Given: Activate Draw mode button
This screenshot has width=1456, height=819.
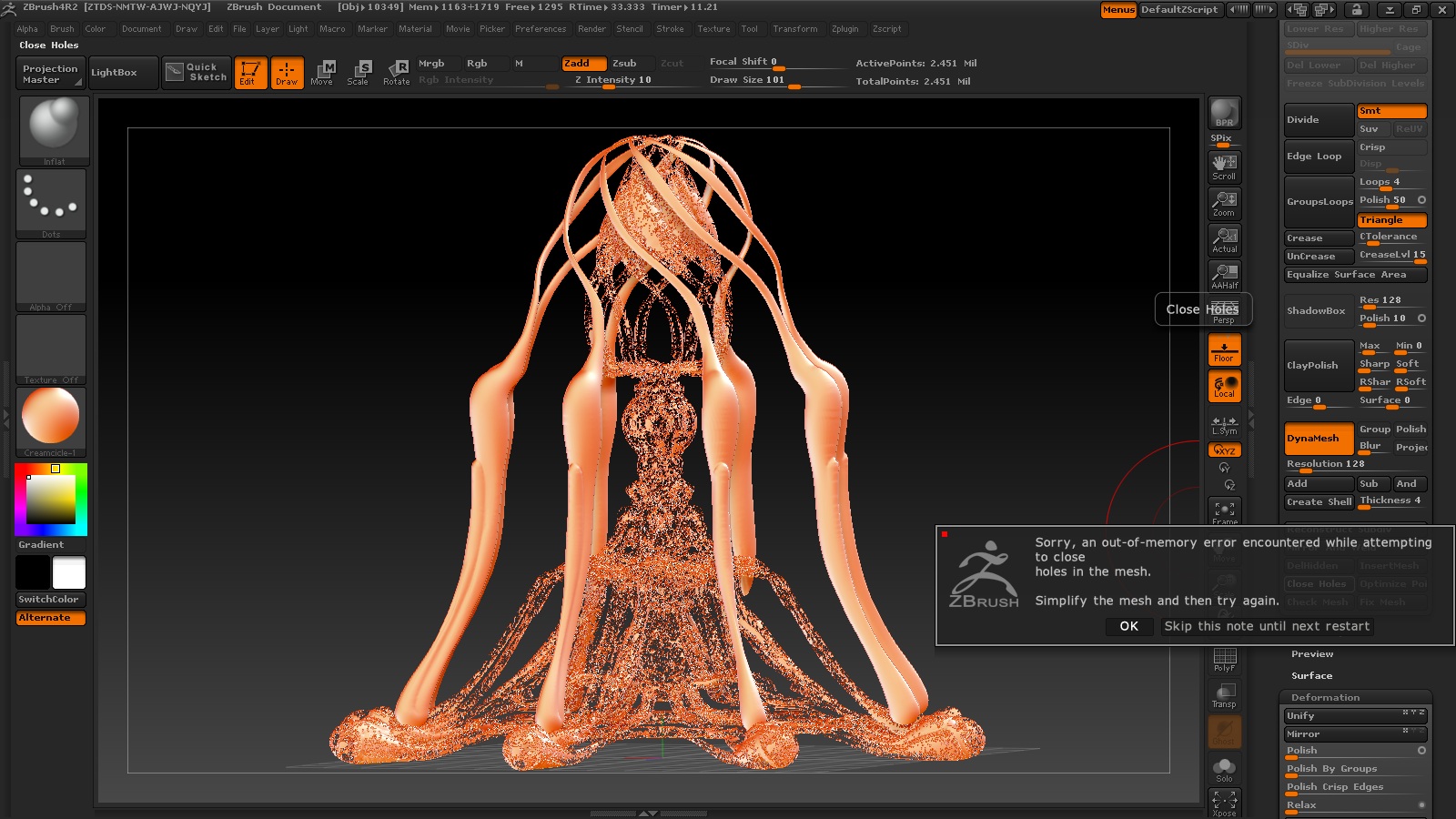Looking at the screenshot, I should click(287, 73).
